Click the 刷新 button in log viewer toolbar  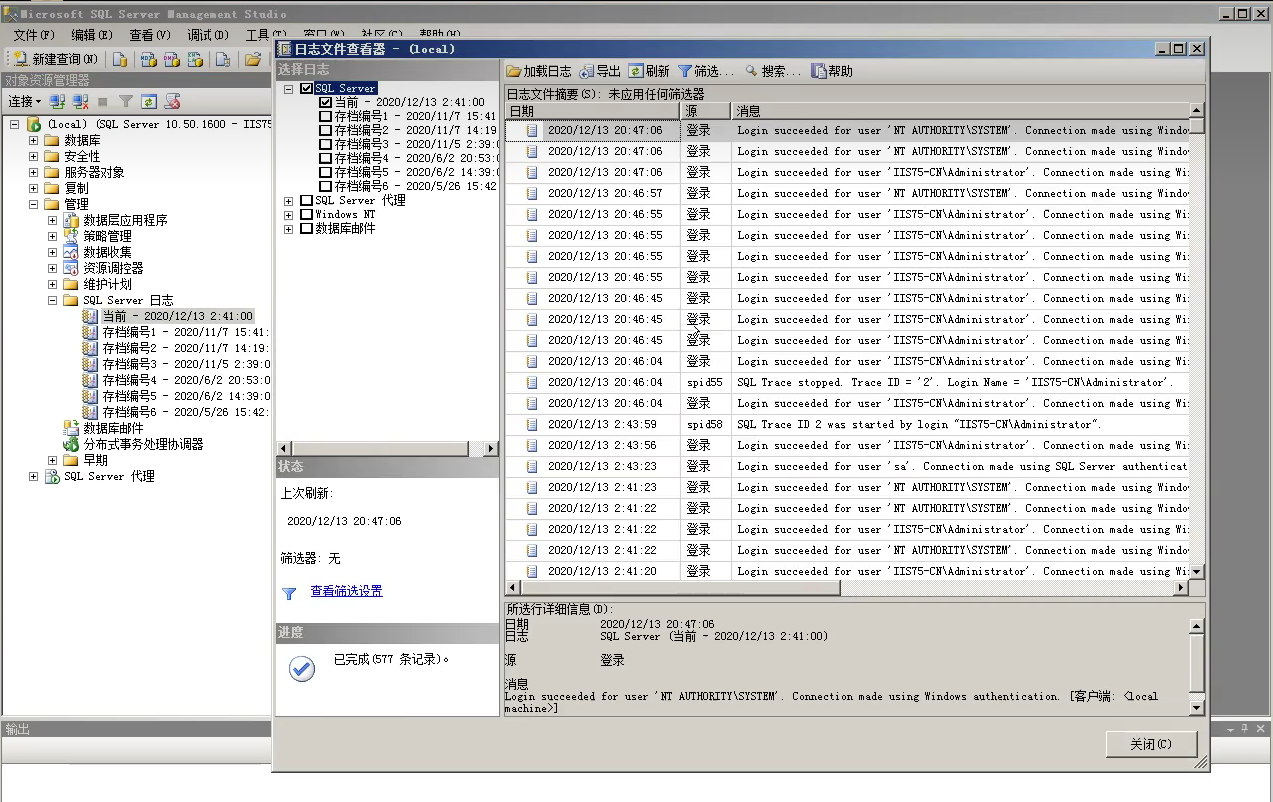649,71
